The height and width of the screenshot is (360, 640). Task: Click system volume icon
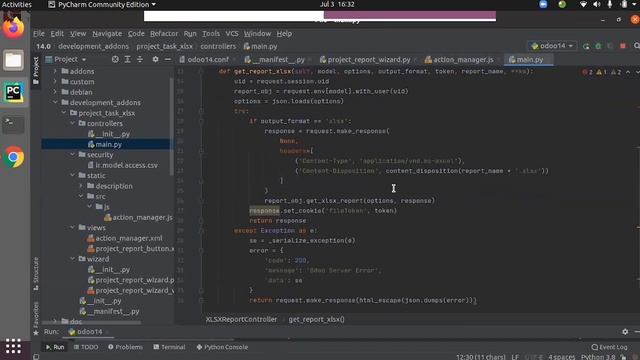click(596, 4)
